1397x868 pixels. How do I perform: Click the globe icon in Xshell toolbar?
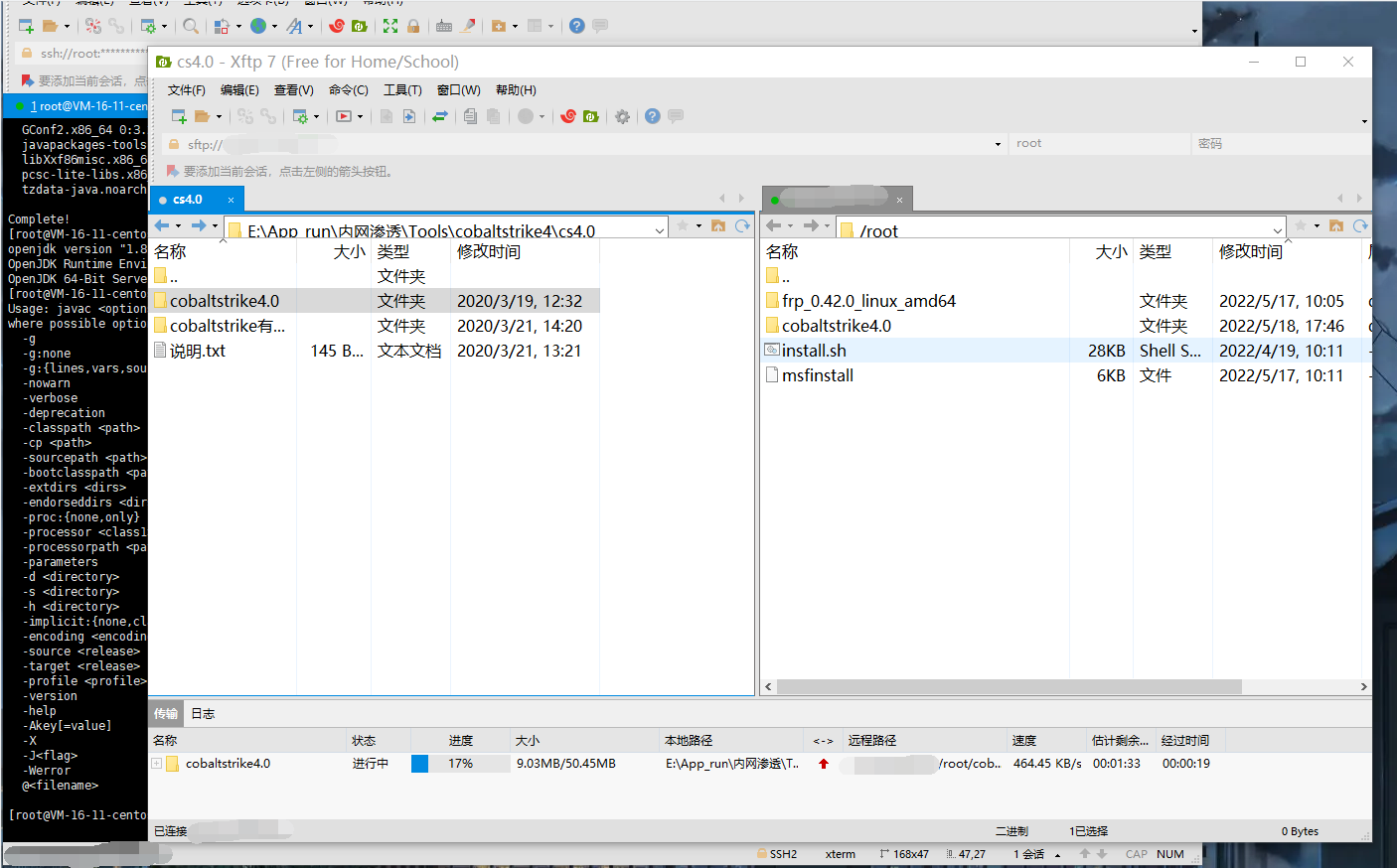[258, 26]
